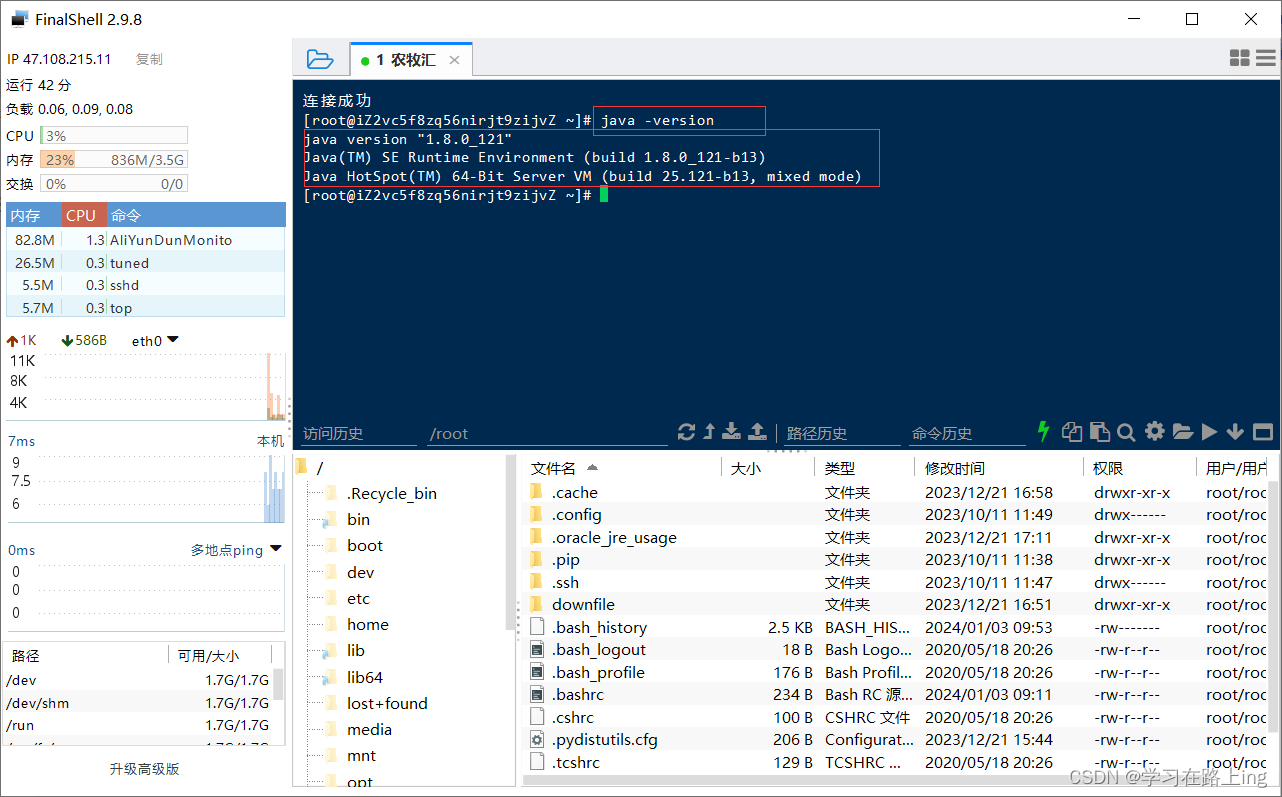Screen dimensions: 1282x797
Task: Open the search icon in the SFTP toolbar
Action: coord(1126,431)
